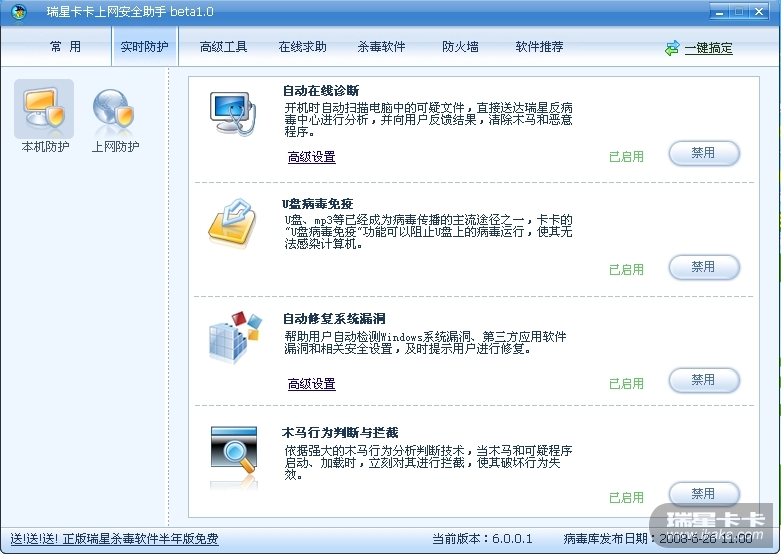Click the U盘病毒免疫 folder icon
Image resolution: width=781 pixels, height=554 pixels.
[x=232, y=223]
